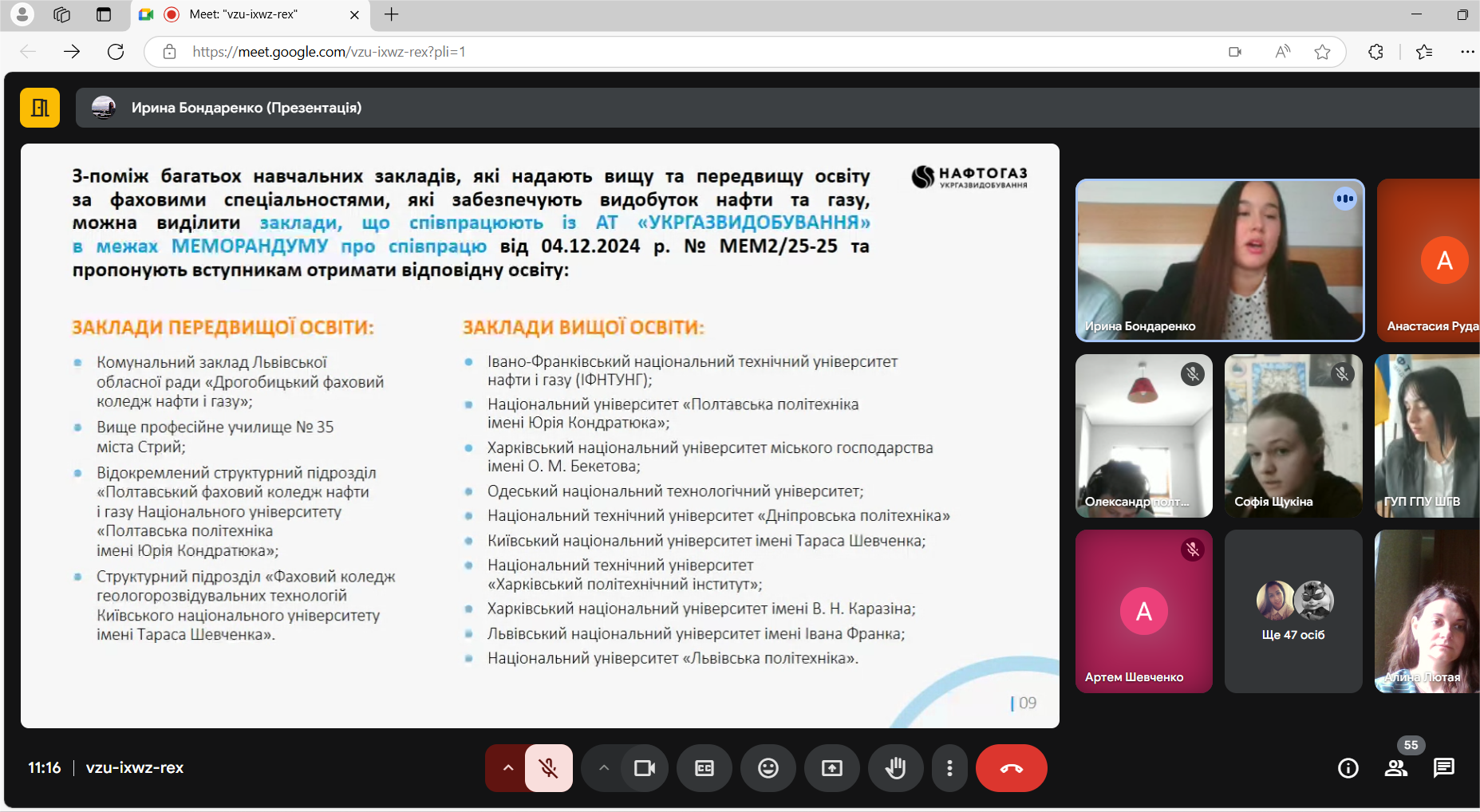Go forward in browser history
1480x812 pixels.
72,52
